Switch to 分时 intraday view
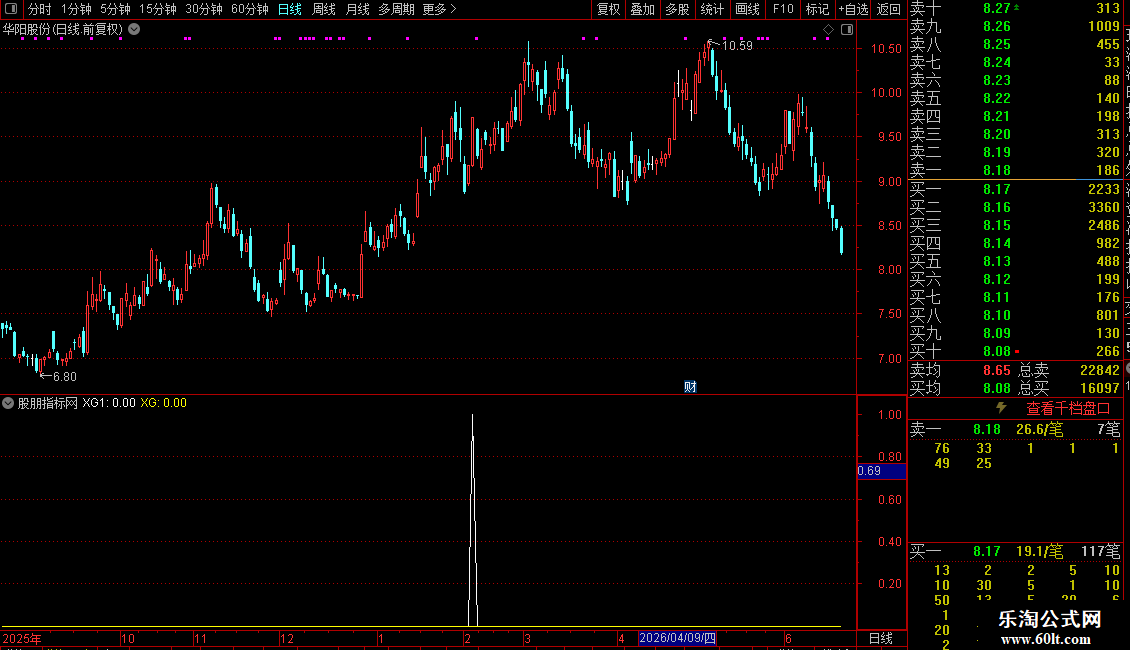This screenshot has width=1130, height=650. pos(40,9)
